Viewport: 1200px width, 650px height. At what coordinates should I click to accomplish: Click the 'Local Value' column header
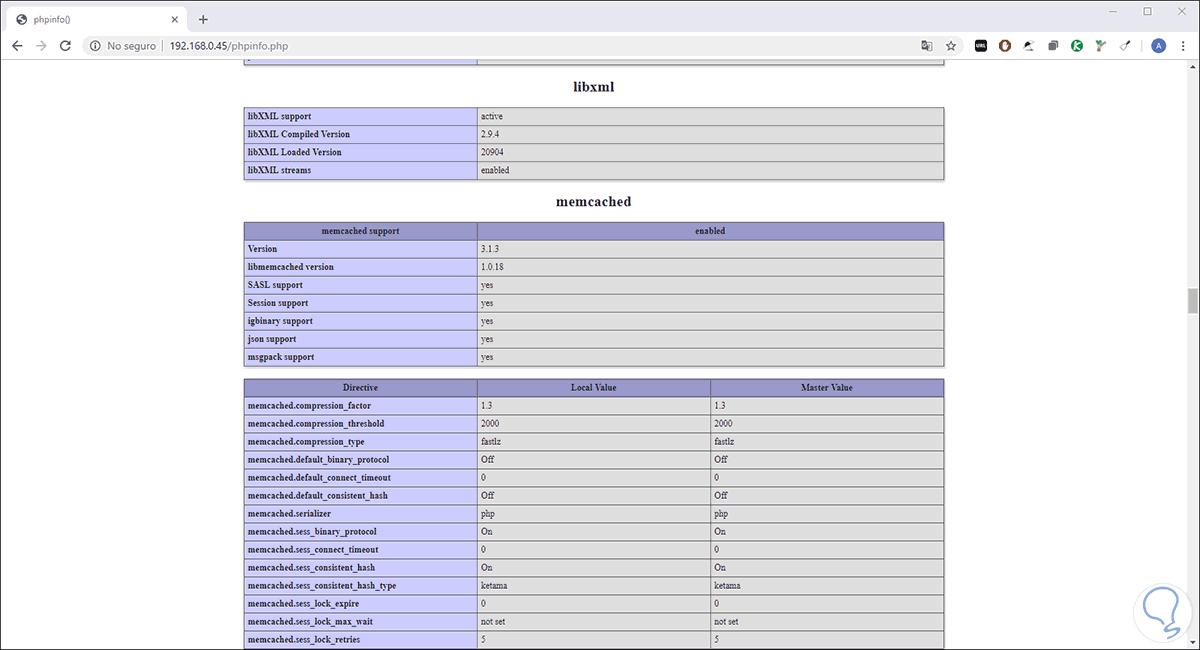click(x=594, y=387)
